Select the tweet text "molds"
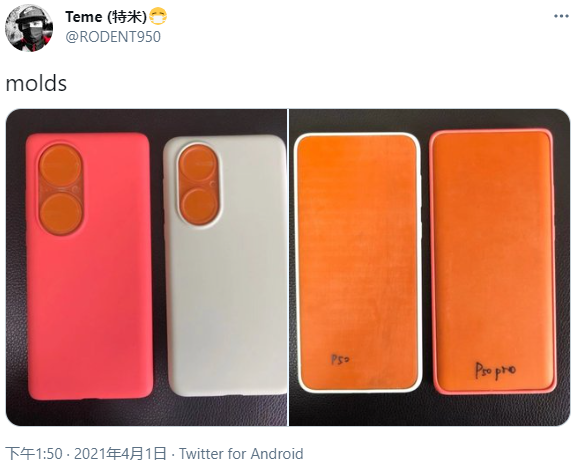This screenshot has width=581, height=463. point(36,83)
